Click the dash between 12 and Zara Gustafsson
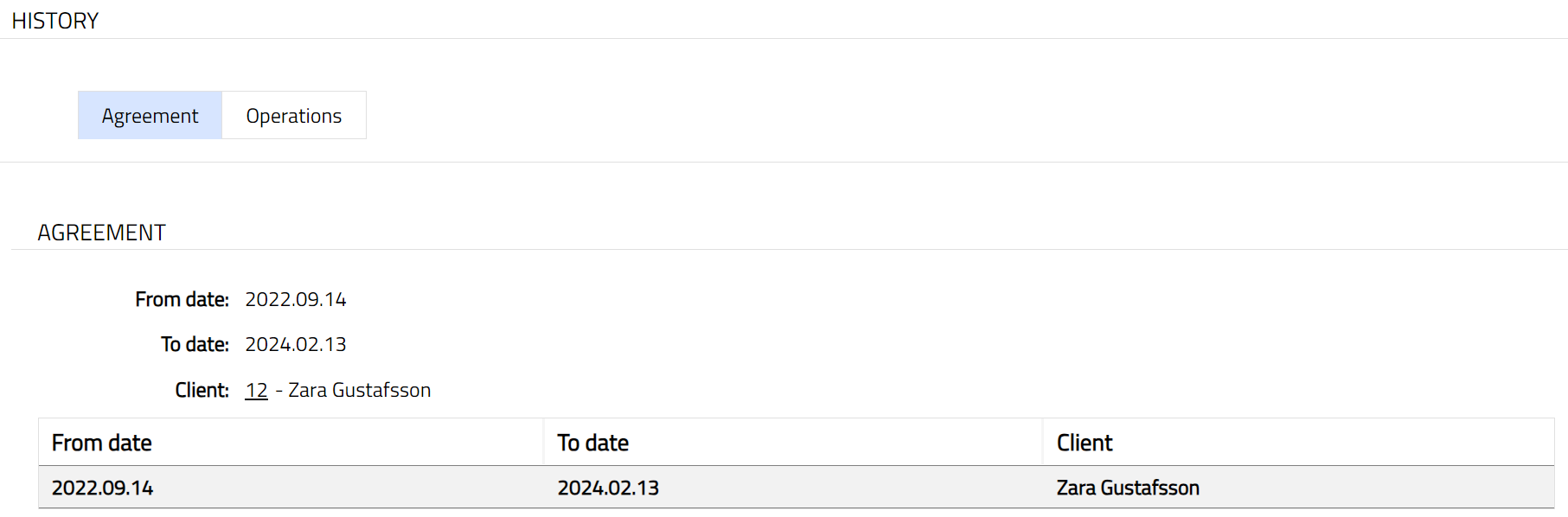The image size is (1568, 517). 278,391
